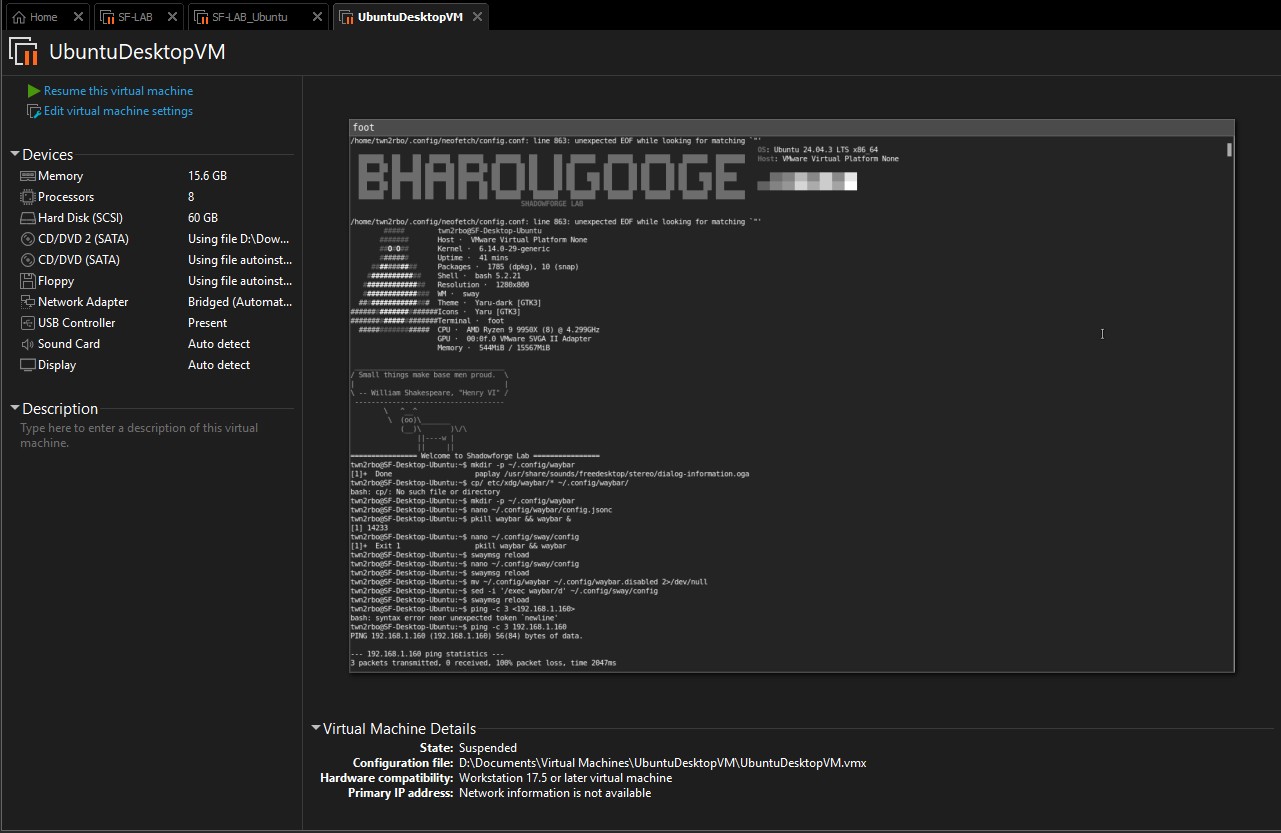Click the description text input area
This screenshot has width=1281, height=833.
coord(150,436)
